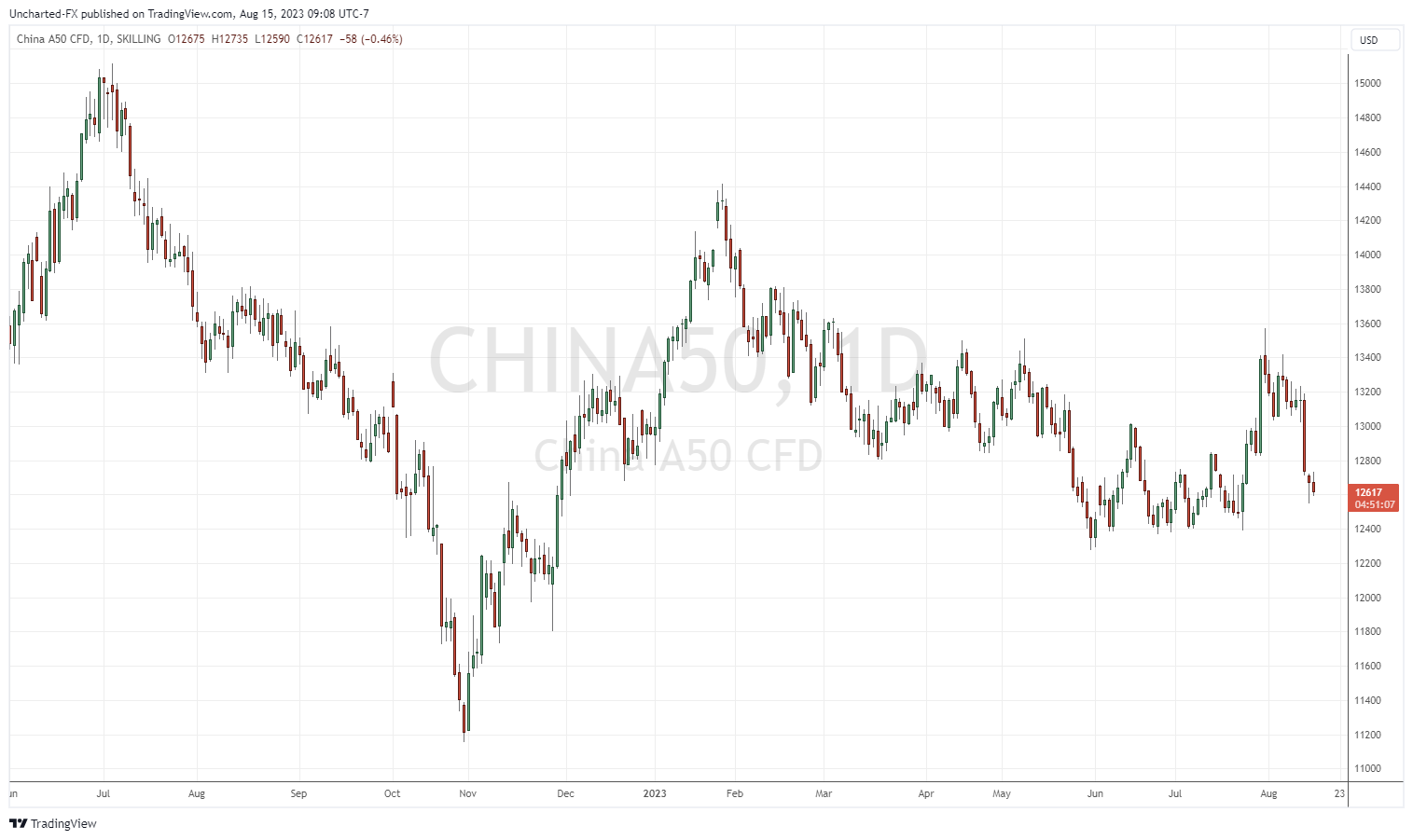Click the Apr time axis label
The image size is (1413, 840).
tap(926, 794)
